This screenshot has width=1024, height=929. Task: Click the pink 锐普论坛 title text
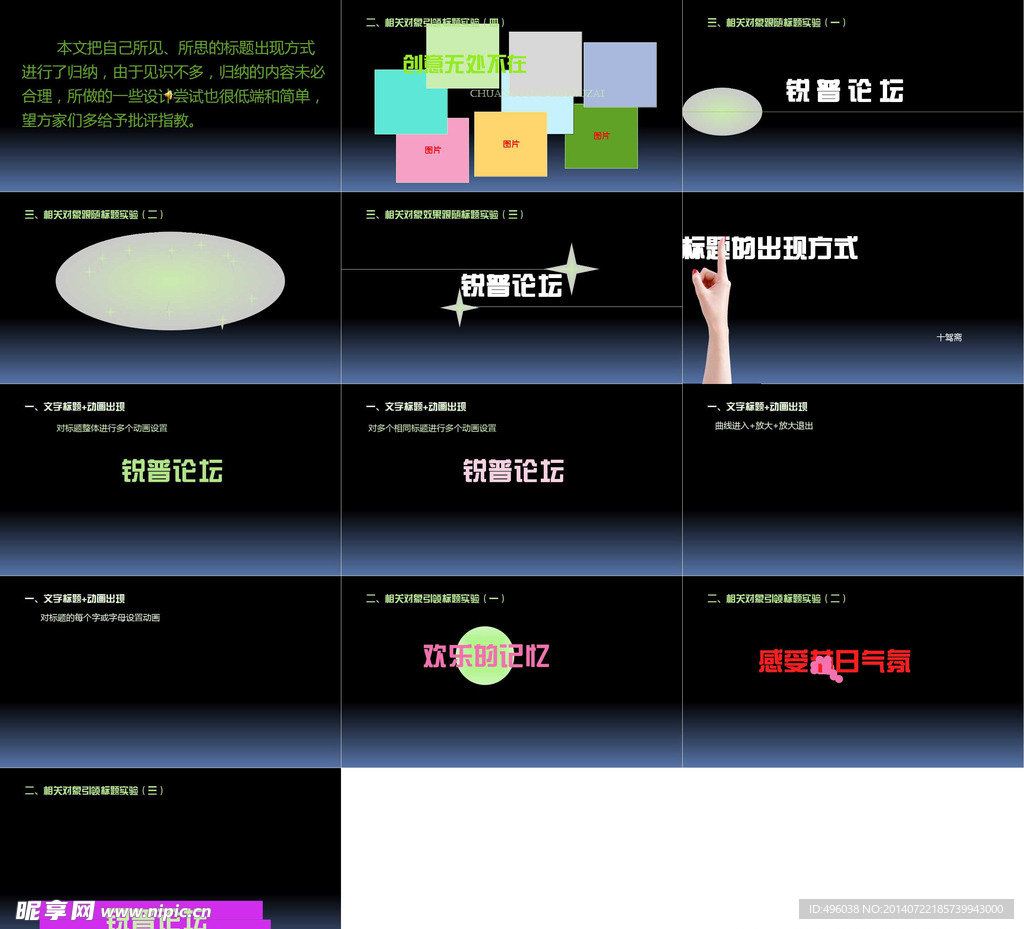tap(513, 471)
